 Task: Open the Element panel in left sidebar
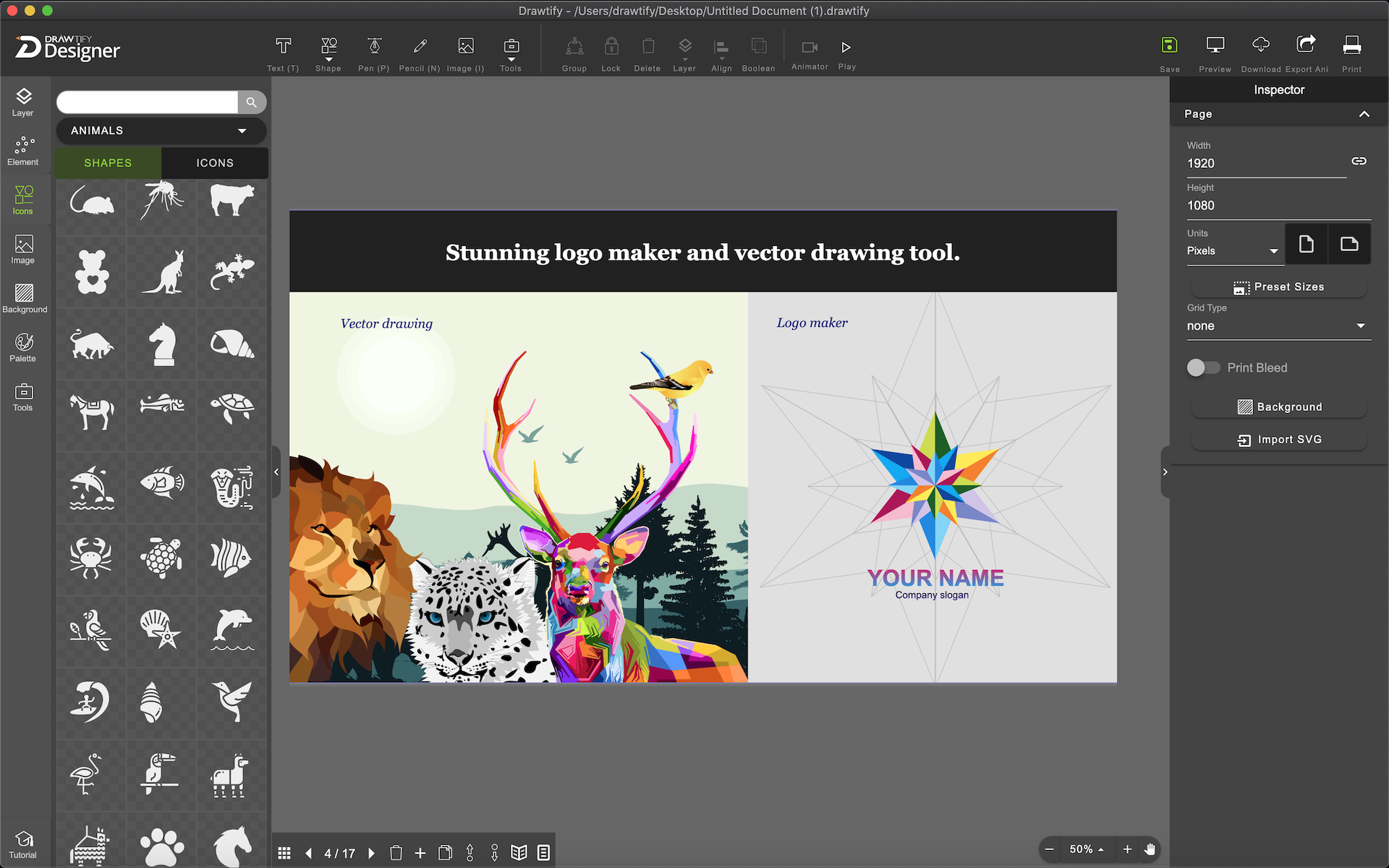pyautogui.click(x=23, y=152)
